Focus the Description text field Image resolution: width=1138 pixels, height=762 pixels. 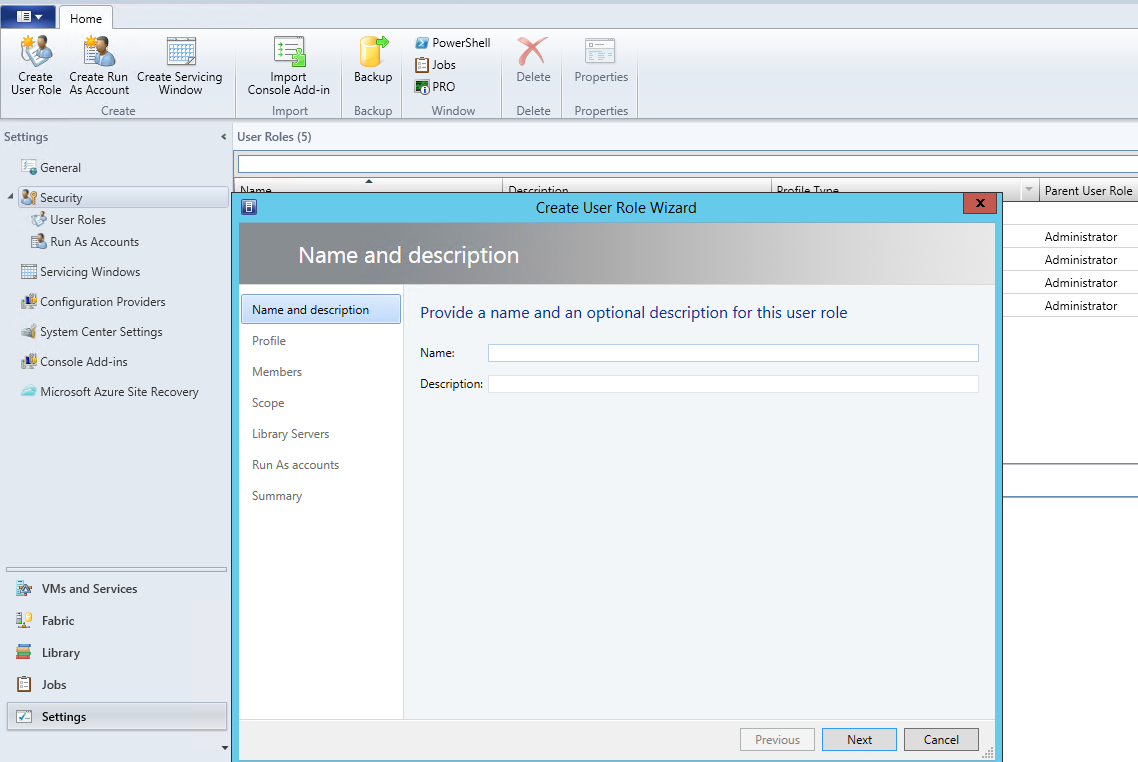pyautogui.click(x=733, y=384)
